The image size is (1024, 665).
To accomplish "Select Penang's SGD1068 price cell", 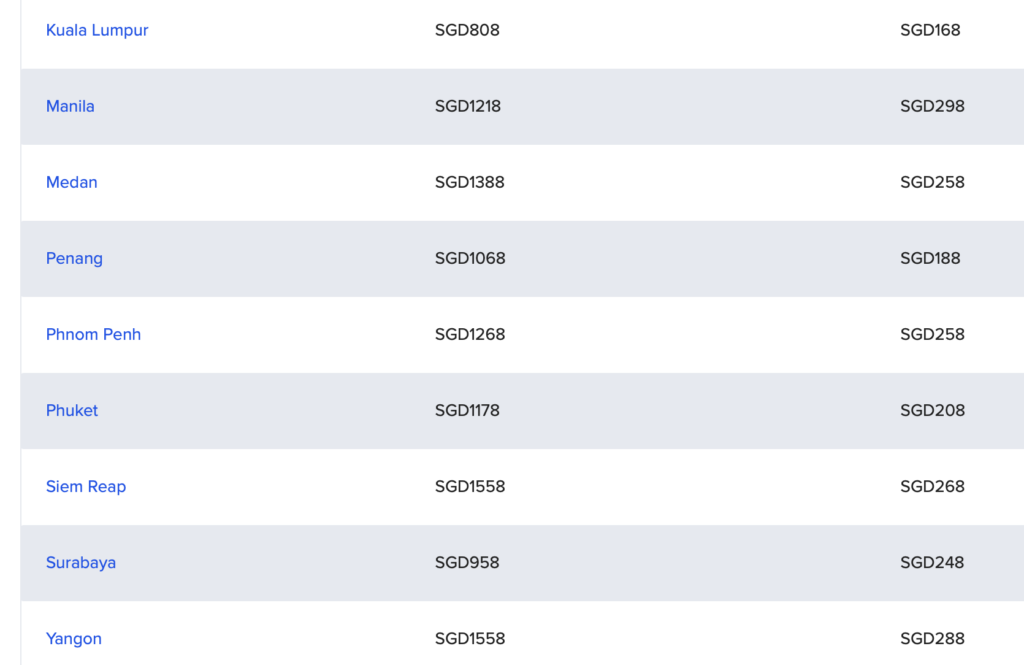I will (470, 258).
